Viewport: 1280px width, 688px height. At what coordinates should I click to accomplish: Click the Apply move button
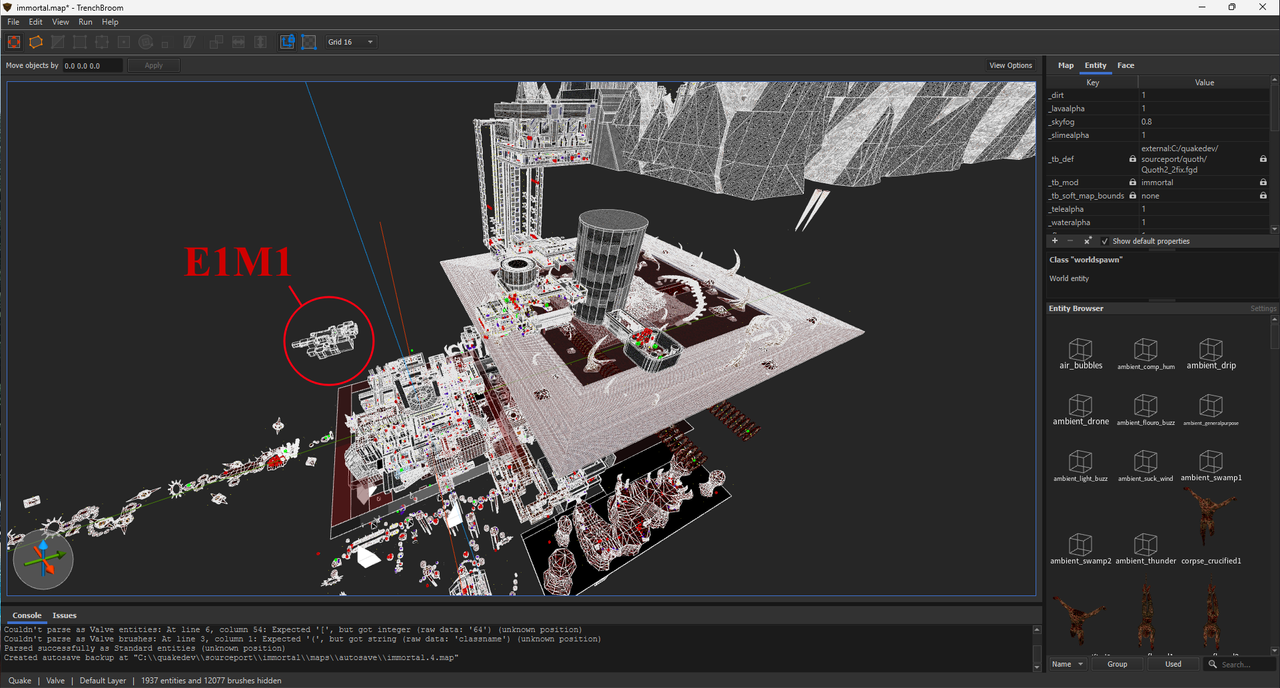(153, 65)
